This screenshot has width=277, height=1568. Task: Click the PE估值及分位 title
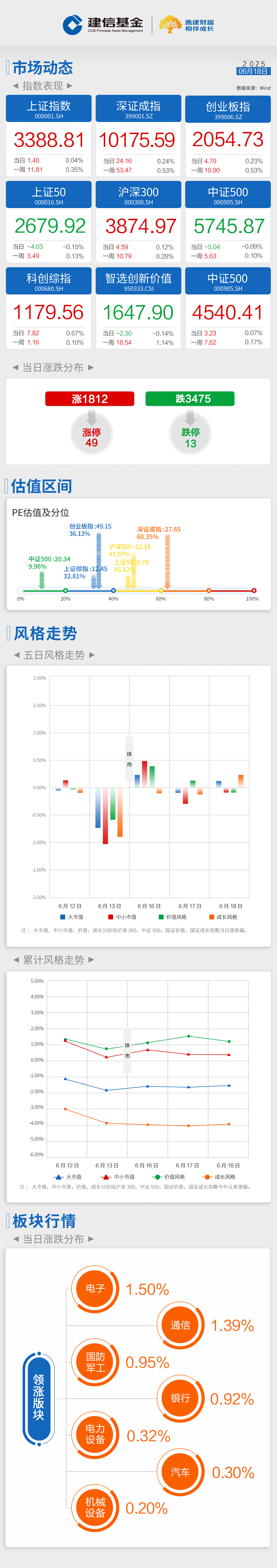41,513
